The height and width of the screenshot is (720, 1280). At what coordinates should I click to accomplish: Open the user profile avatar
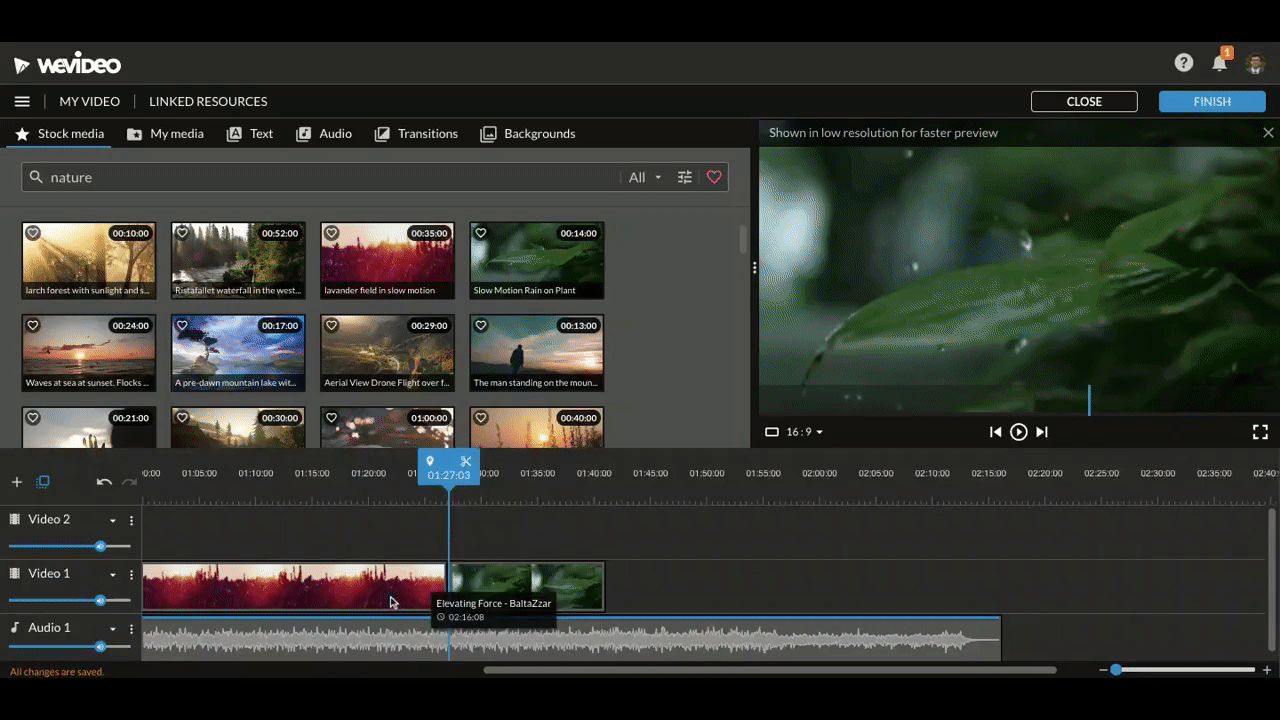pyautogui.click(x=1256, y=64)
